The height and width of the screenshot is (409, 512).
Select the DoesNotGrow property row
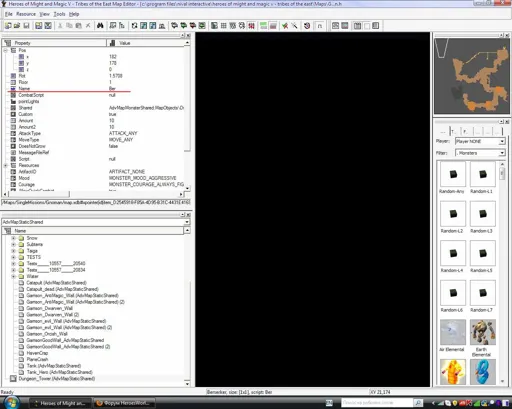(x=93, y=146)
